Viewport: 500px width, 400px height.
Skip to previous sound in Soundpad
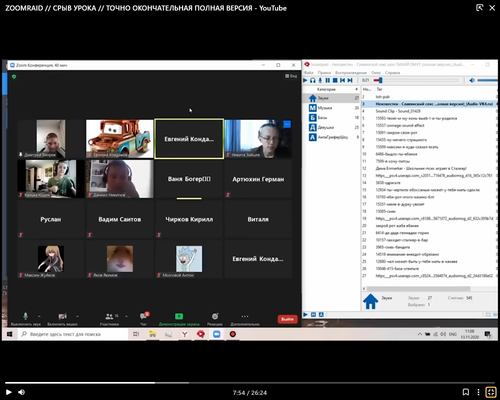pos(342,80)
